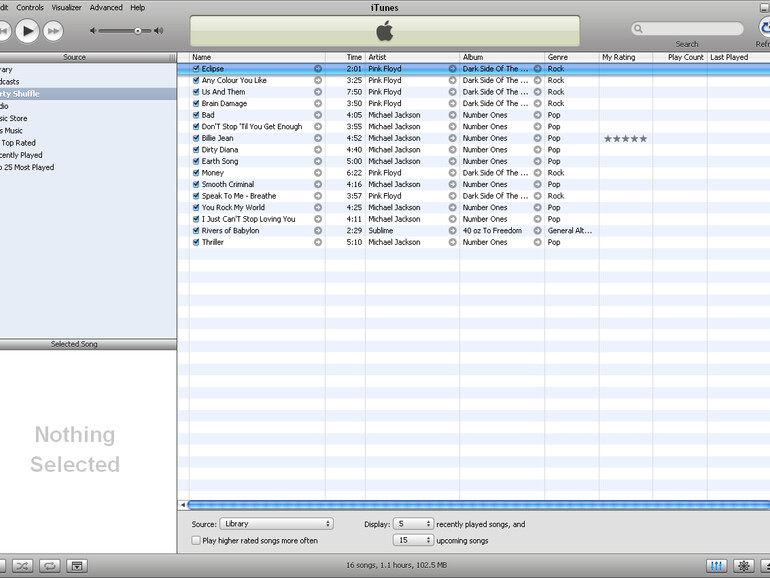Uncheck the Thriller checkbox
Image resolution: width=770 pixels, height=578 pixels.
196,242
